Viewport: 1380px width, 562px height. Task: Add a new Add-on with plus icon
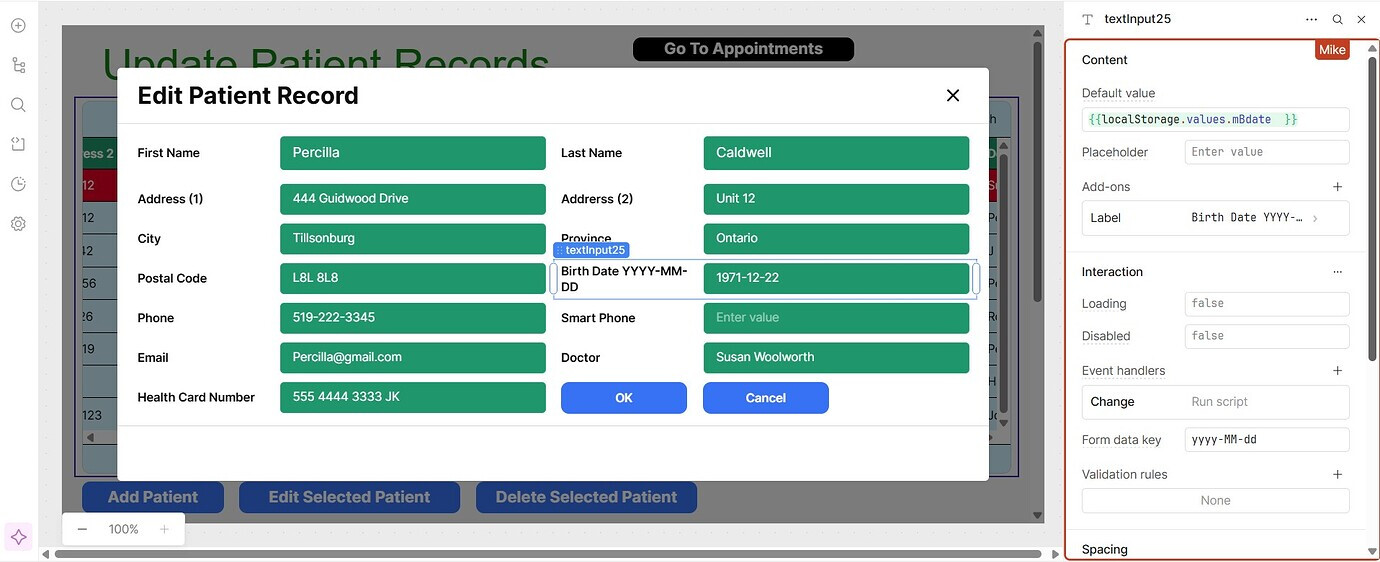[1337, 187]
